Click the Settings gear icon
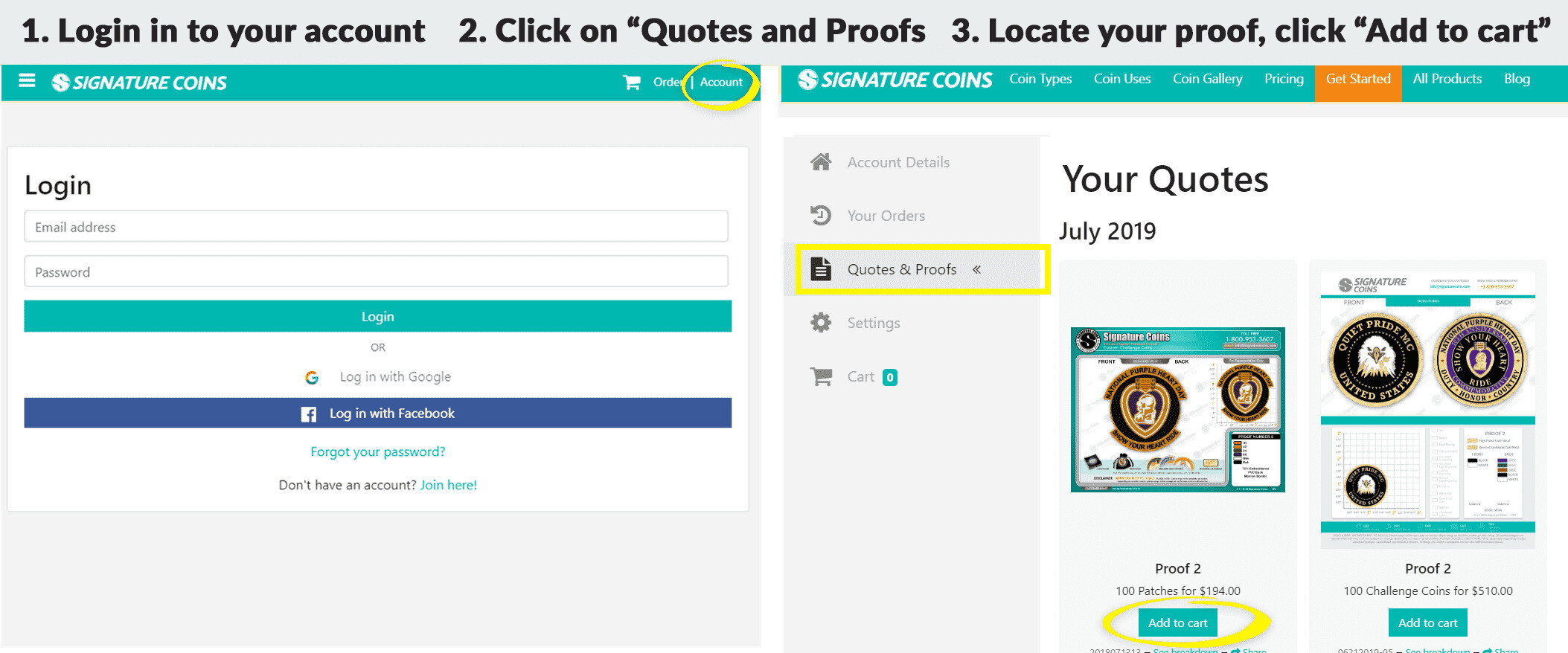The height and width of the screenshot is (653, 1568). (821, 323)
